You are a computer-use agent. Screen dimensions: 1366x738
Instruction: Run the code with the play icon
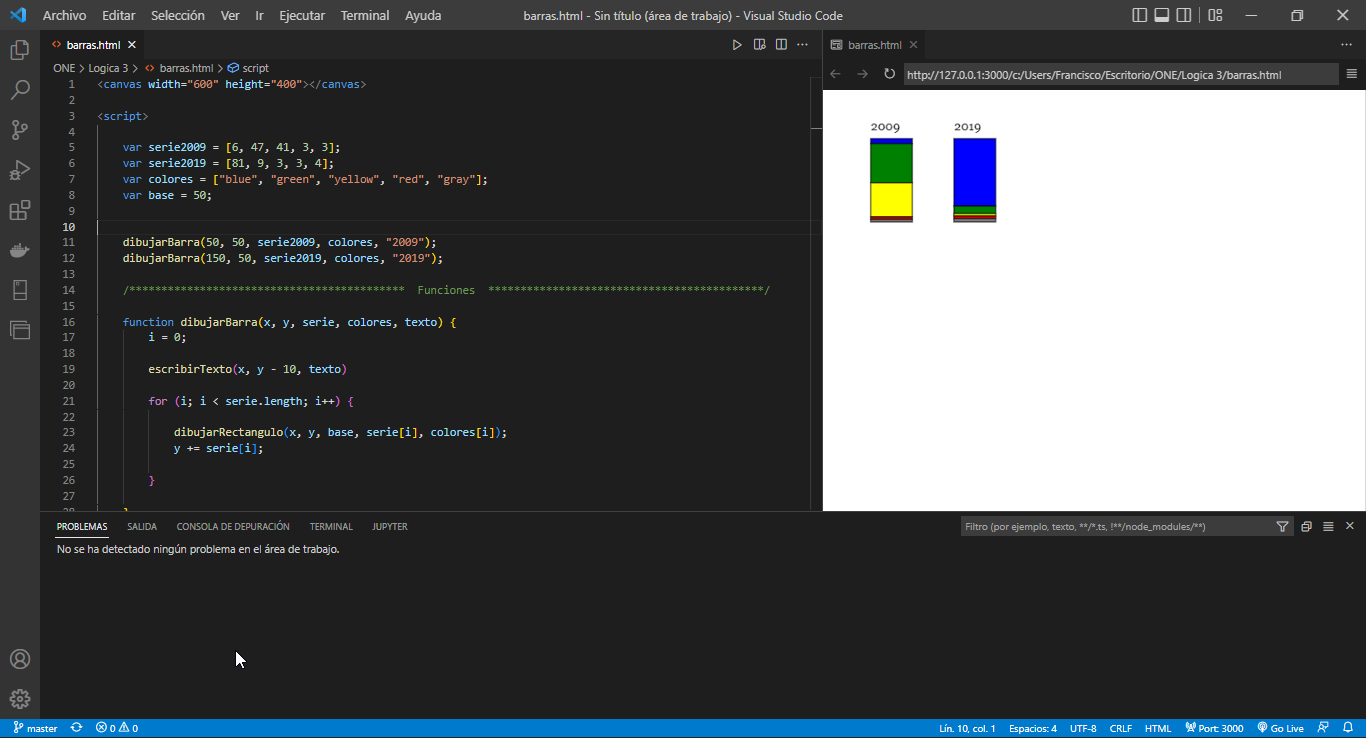pos(737,45)
